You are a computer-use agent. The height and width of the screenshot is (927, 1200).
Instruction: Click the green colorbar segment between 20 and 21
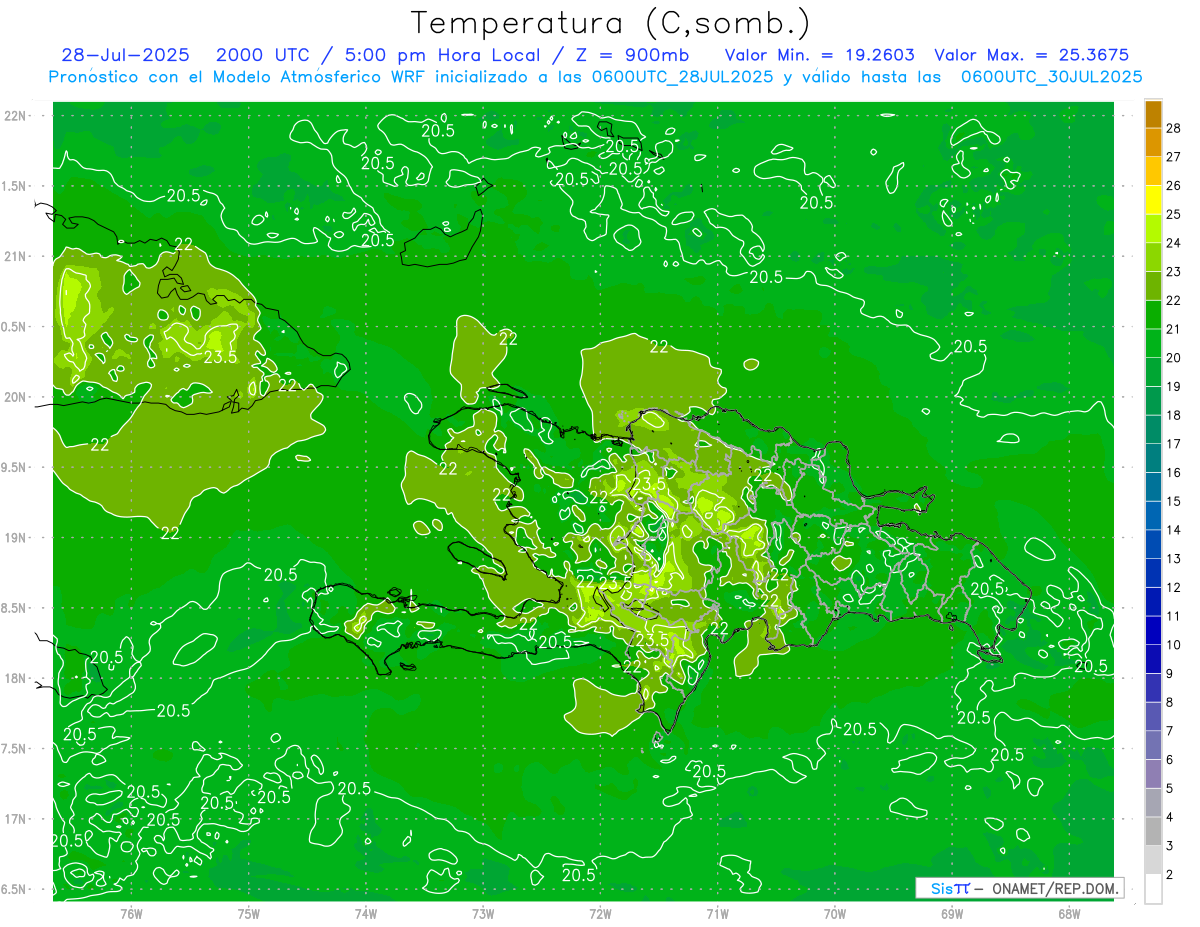(x=1153, y=343)
